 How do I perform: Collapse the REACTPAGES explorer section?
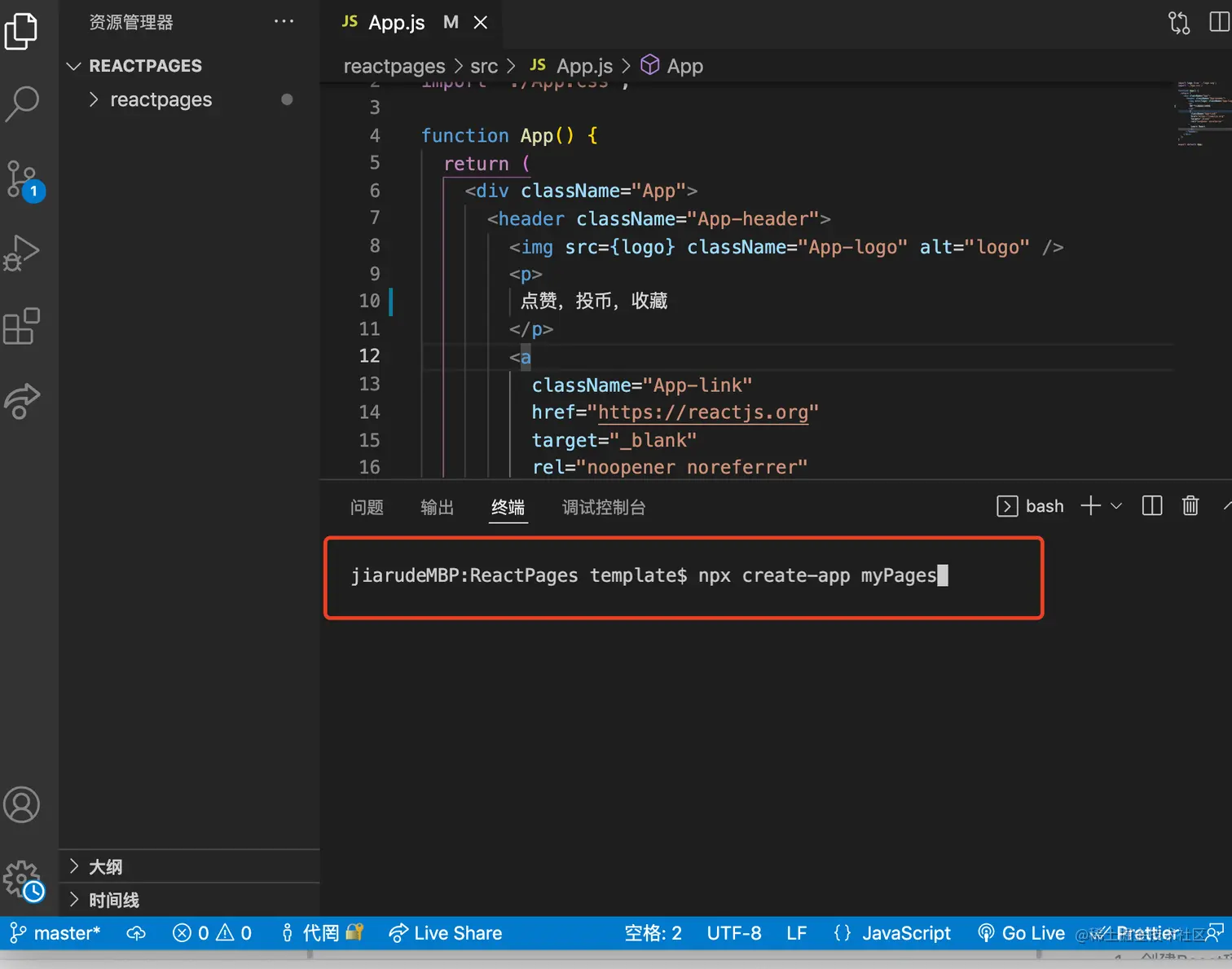pos(191,66)
